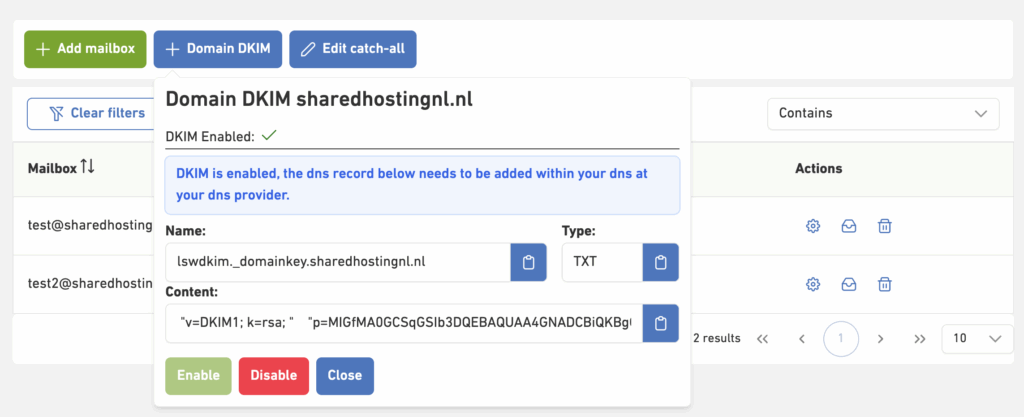The width and height of the screenshot is (1024, 417).
Task: Go to the next results page
Action: tap(880, 339)
